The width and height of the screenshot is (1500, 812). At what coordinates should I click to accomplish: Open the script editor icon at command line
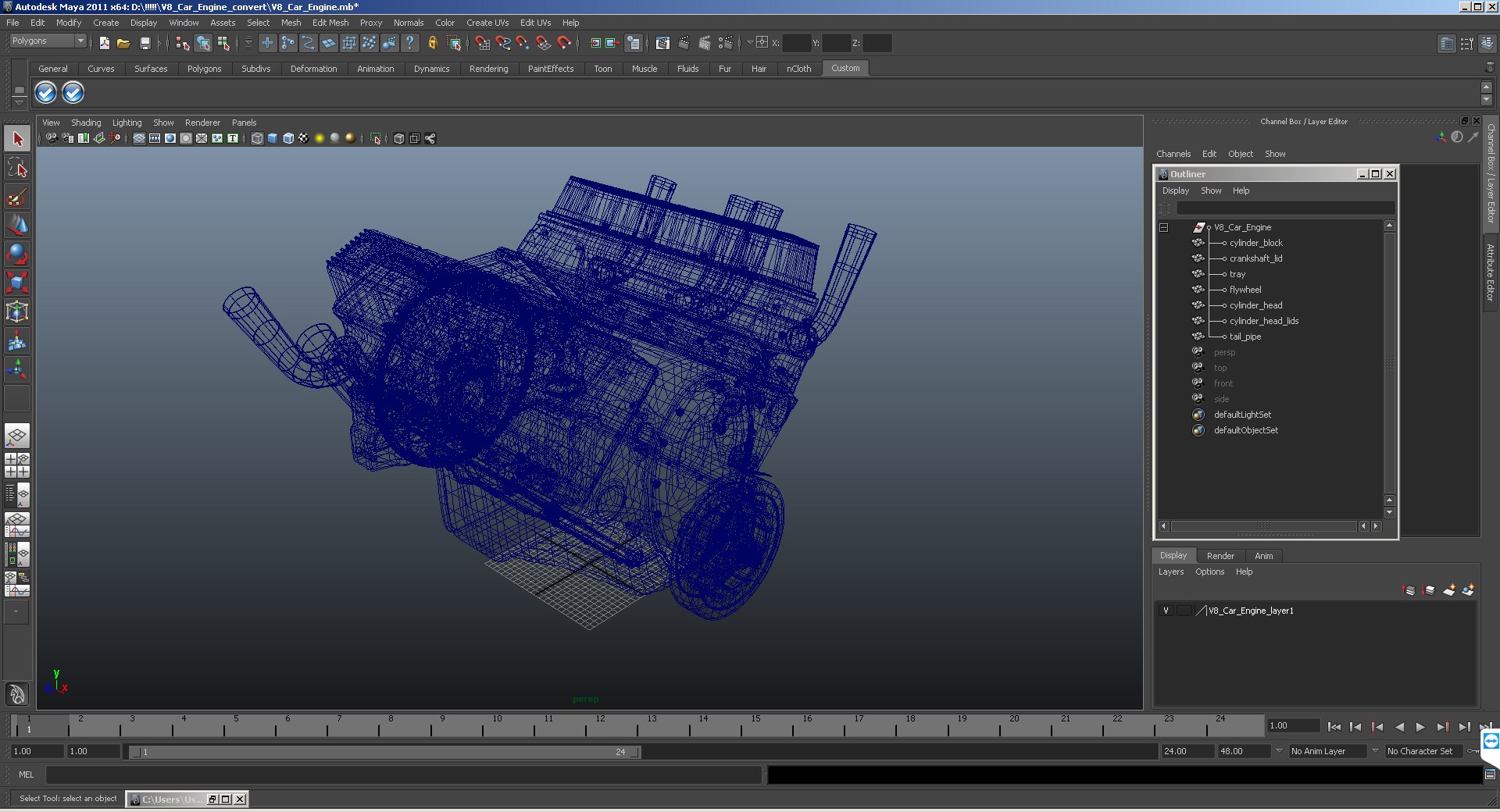[1490, 775]
